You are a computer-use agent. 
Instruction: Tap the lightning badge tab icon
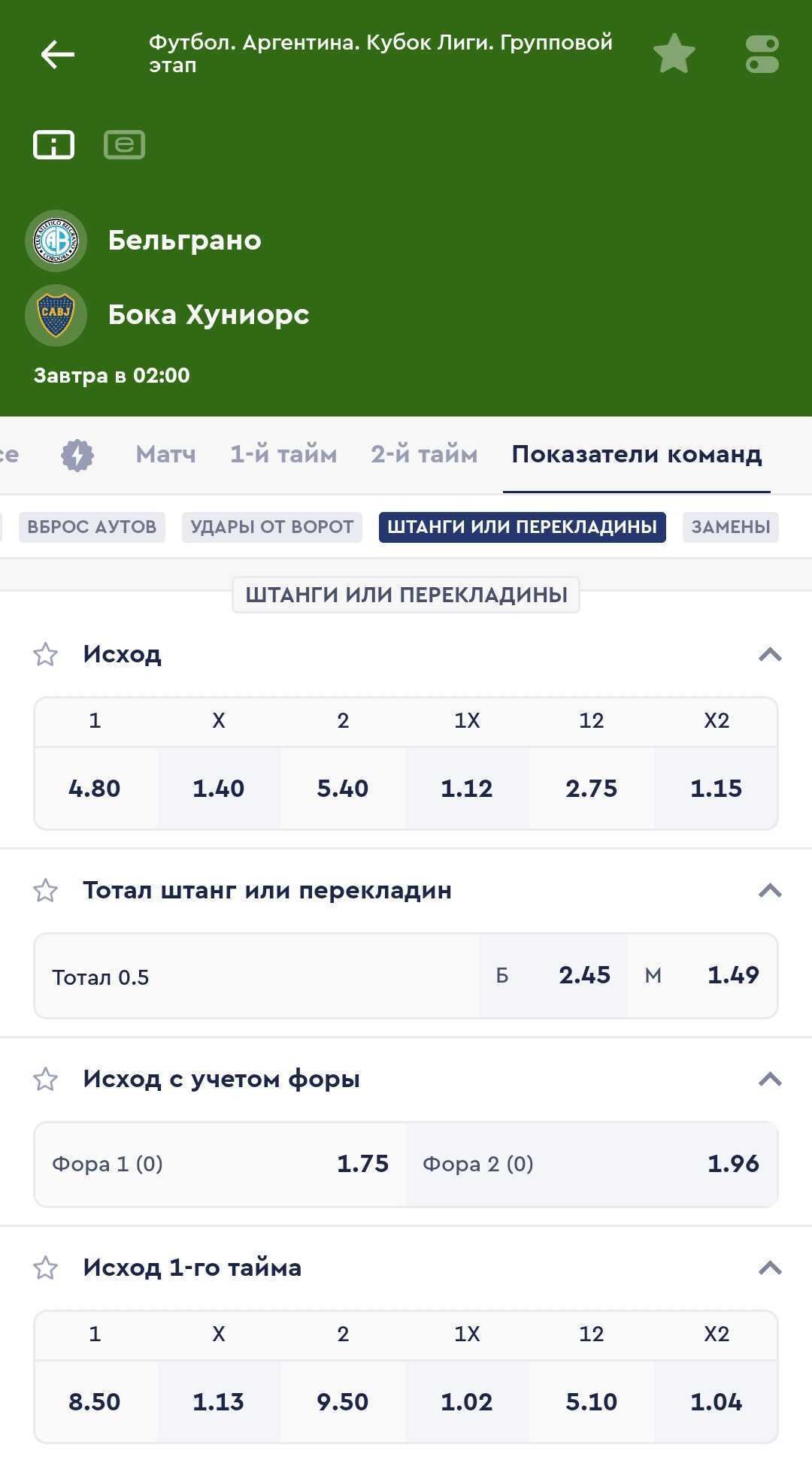click(x=77, y=455)
